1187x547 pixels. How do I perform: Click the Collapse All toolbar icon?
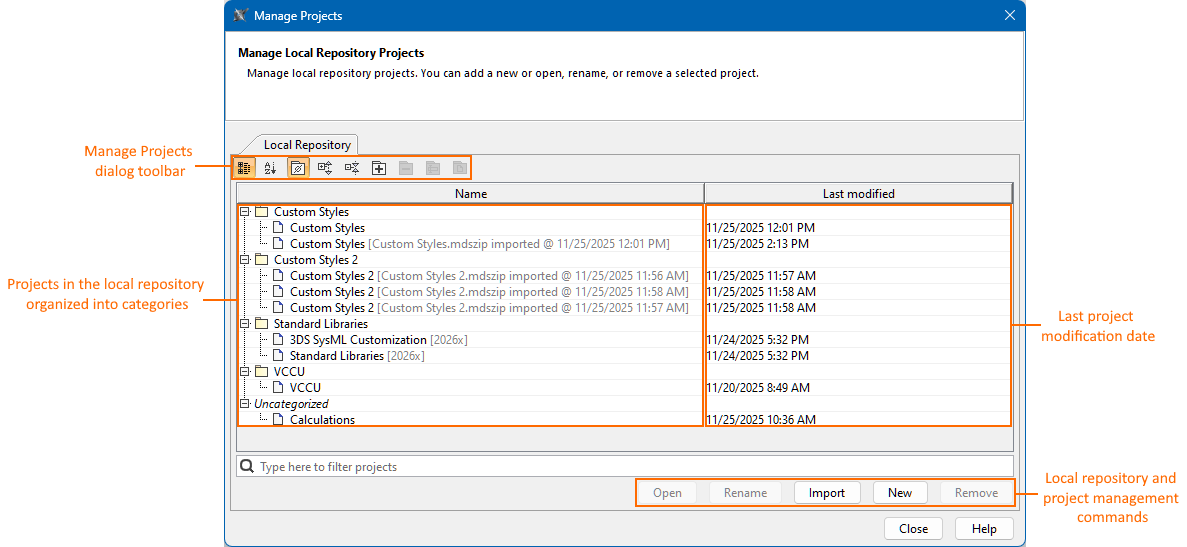(x=352, y=168)
